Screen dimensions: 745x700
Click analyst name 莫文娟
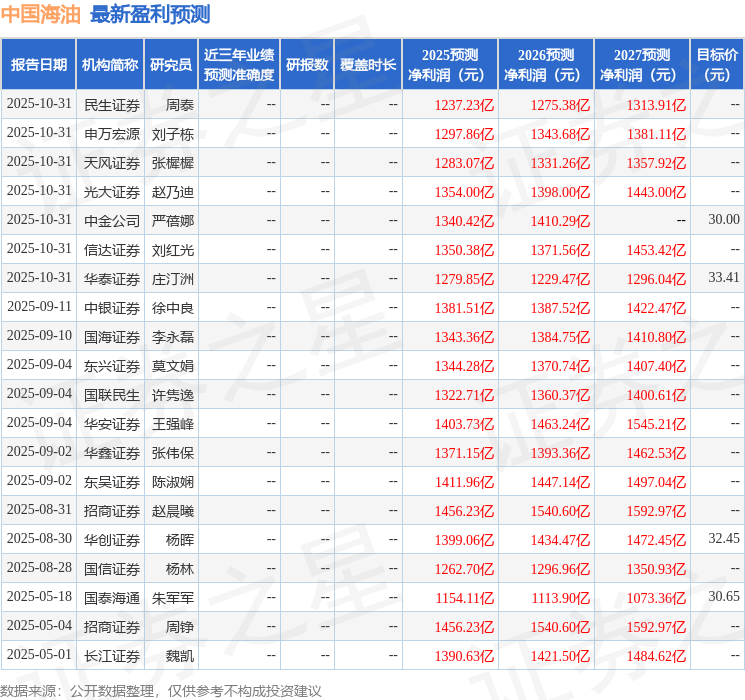(x=173, y=366)
